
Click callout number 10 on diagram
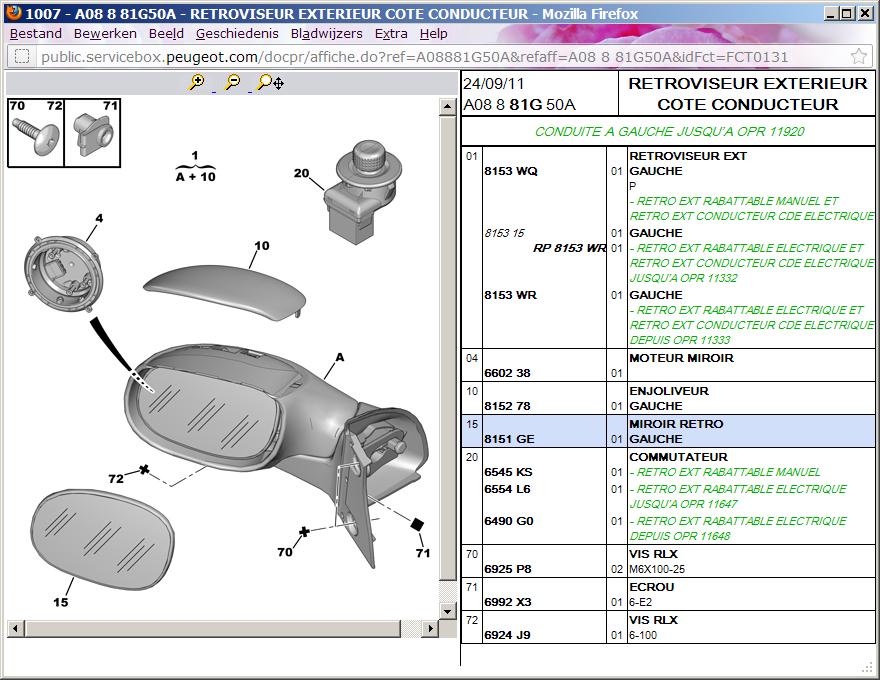coord(262,246)
